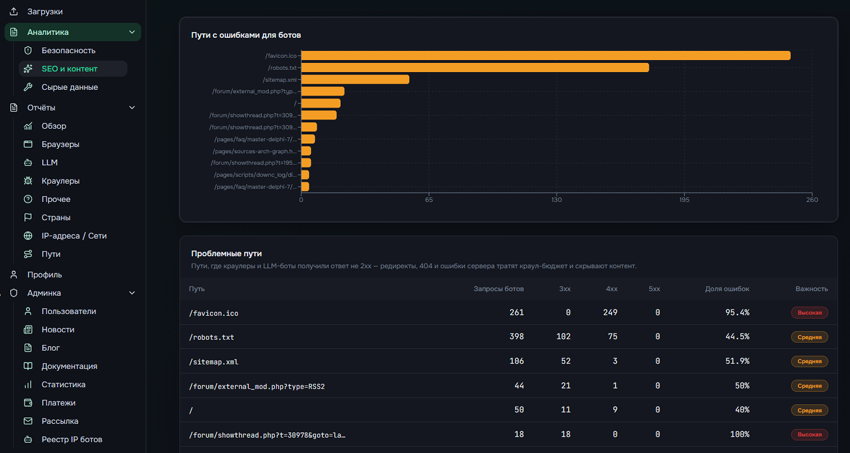Click the Аналитика document icon
Image resolution: width=850 pixels, height=453 pixels.
click(x=14, y=32)
